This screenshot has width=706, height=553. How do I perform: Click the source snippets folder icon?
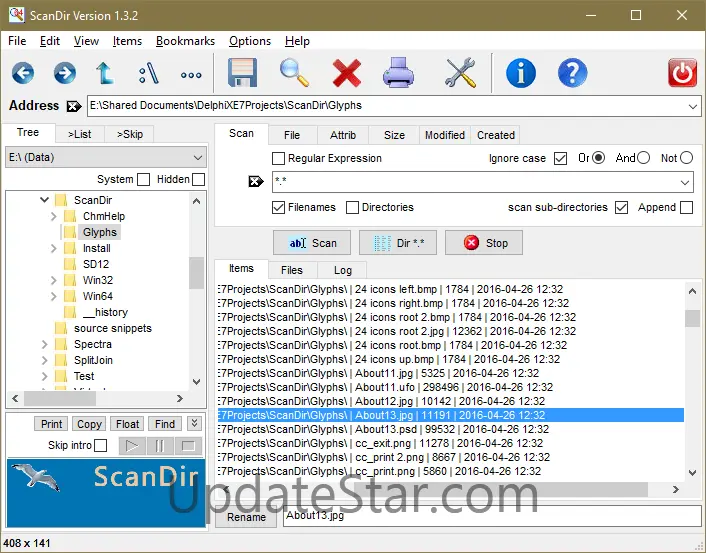point(60,328)
